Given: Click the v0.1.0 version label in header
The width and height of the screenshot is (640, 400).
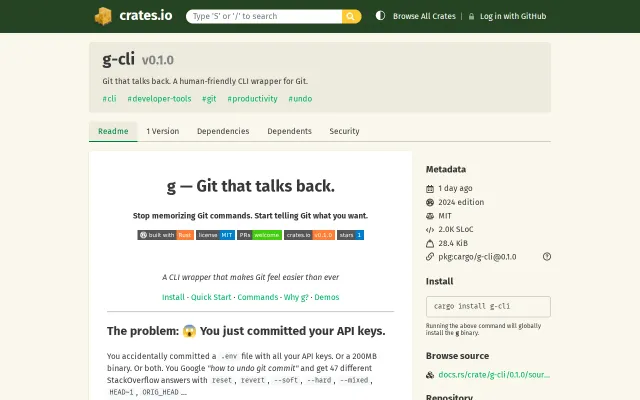Looking at the screenshot, I should point(158,60).
